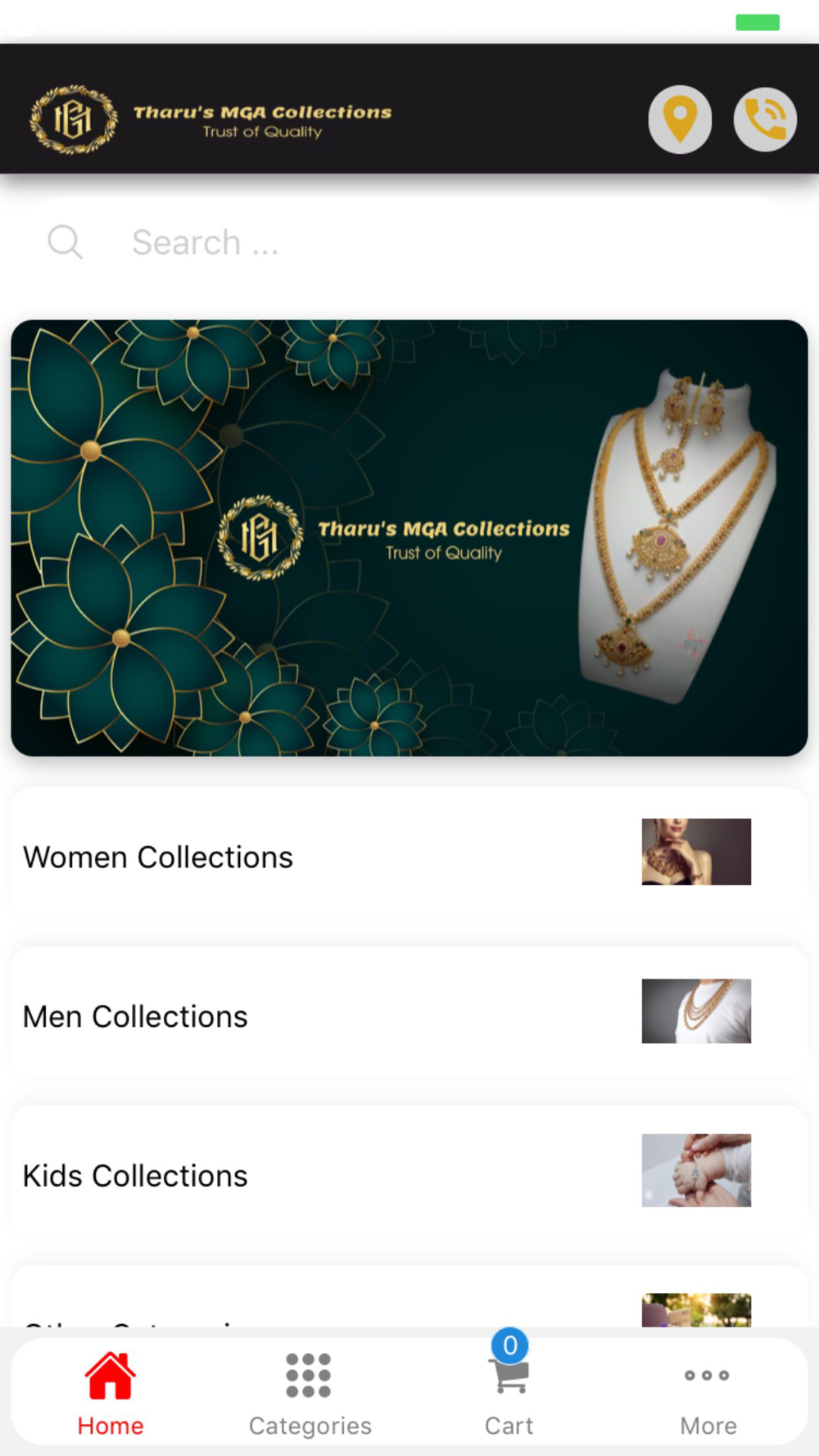Click the Men Collections necklace thumbnail
This screenshot has height=1456, width=819.
(x=696, y=1011)
